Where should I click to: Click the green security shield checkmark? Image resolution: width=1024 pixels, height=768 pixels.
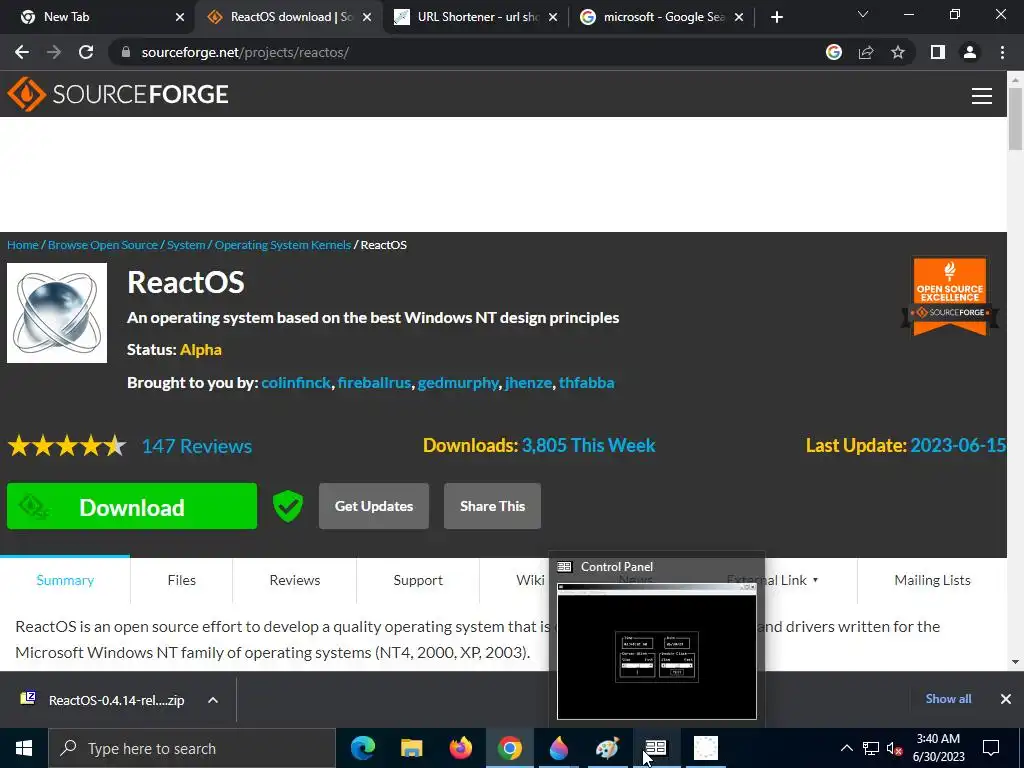click(288, 506)
